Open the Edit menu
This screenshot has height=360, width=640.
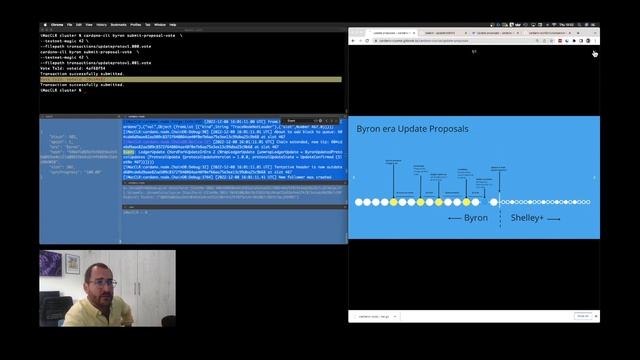79,25
